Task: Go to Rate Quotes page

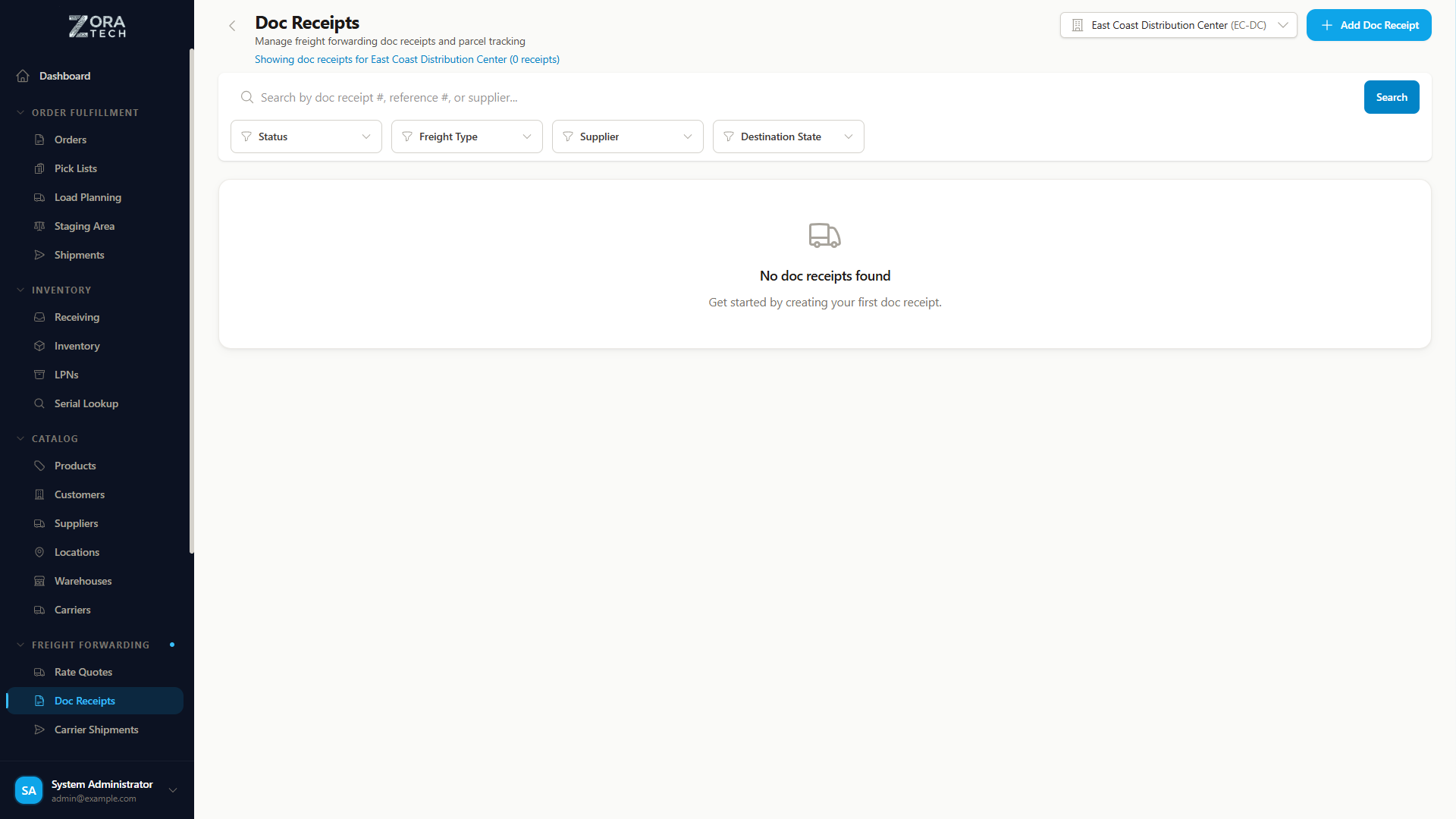Action: point(83,672)
